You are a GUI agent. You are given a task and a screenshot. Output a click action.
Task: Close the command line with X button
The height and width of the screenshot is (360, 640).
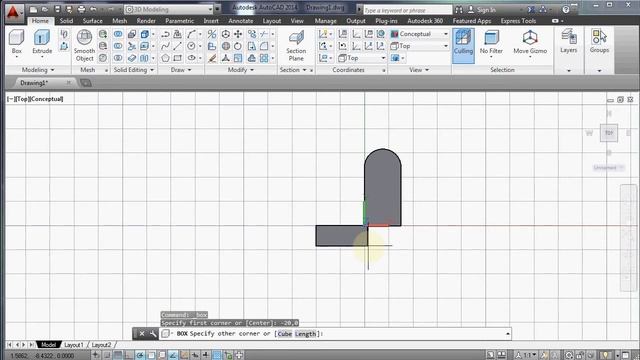[x=142, y=334]
